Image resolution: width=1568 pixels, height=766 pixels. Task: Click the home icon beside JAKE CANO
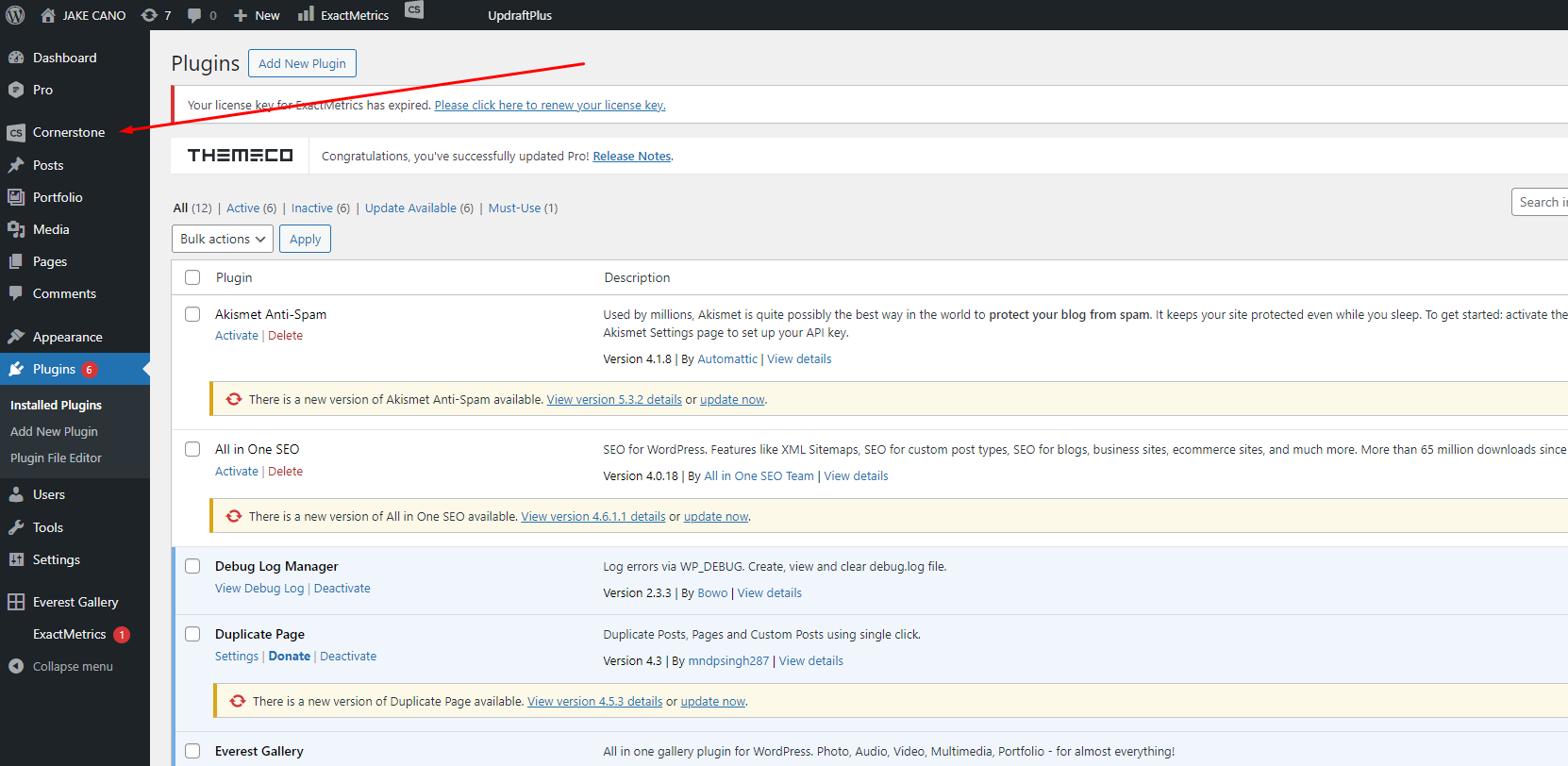(48, 15)
